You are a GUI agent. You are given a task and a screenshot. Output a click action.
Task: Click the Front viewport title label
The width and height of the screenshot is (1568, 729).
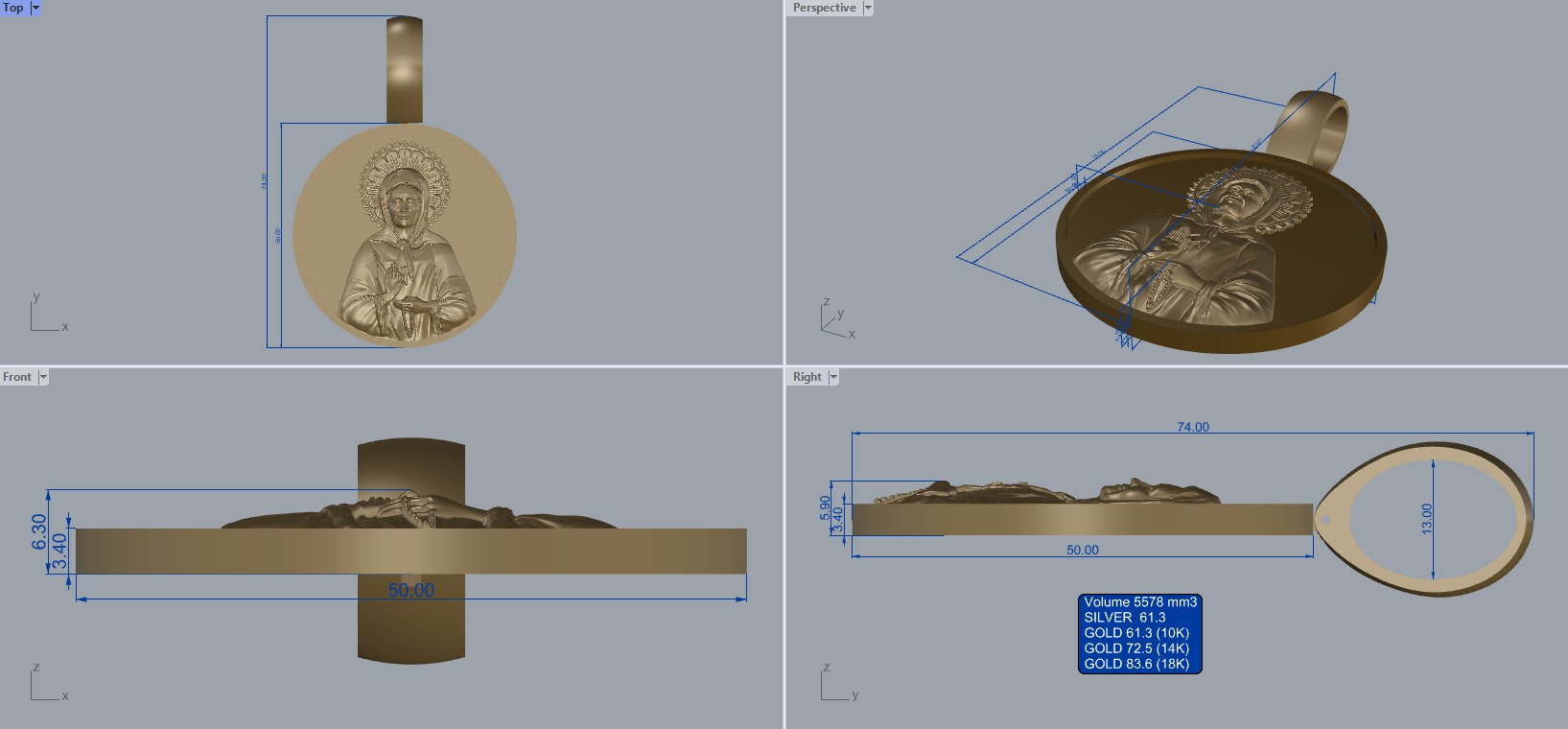tap(17, 377)
